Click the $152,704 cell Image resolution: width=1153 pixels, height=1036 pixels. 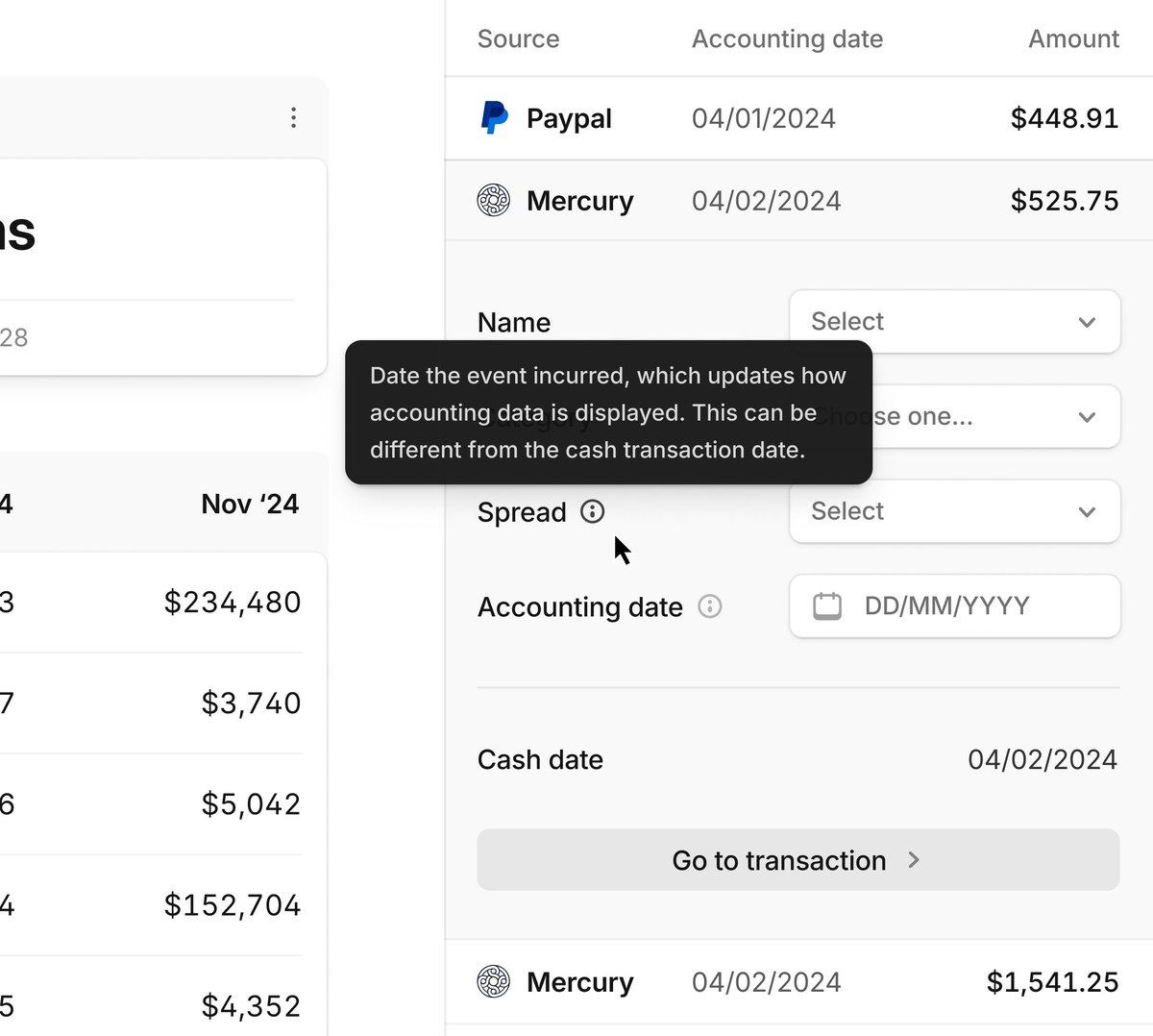point(232,904)
